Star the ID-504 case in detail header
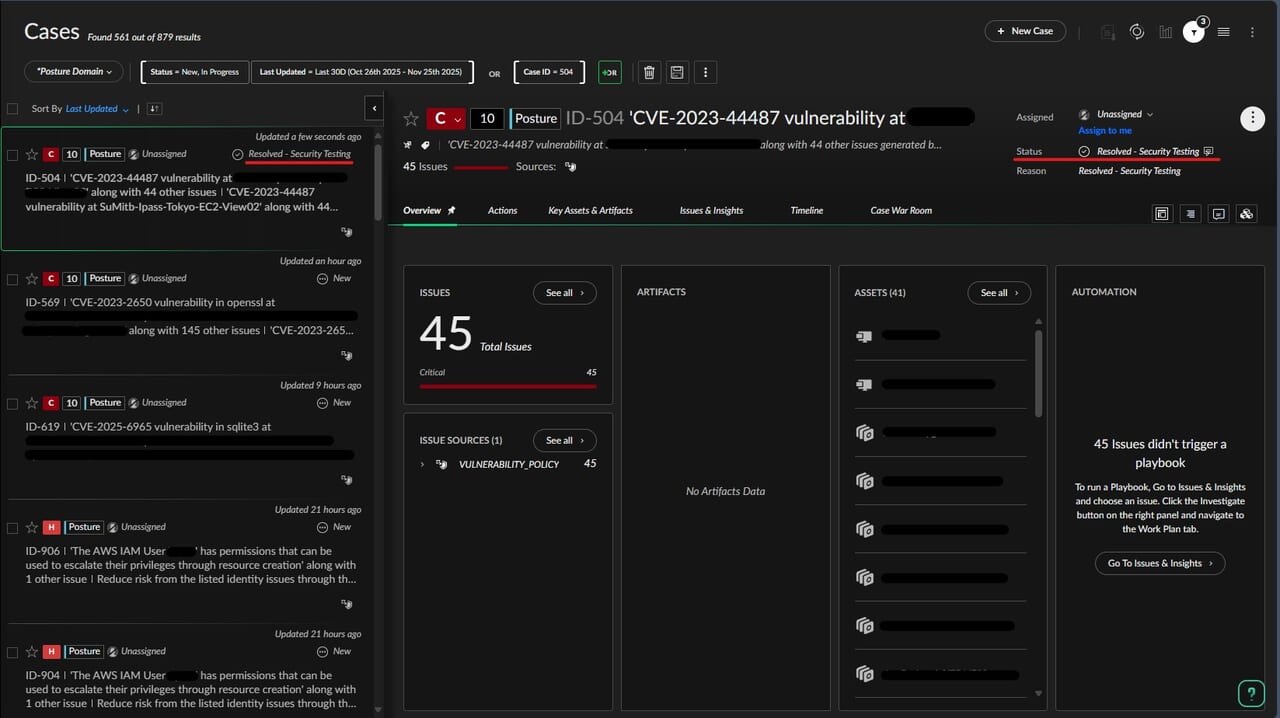Screen dimensions: 1280x718 coord(410,119)
